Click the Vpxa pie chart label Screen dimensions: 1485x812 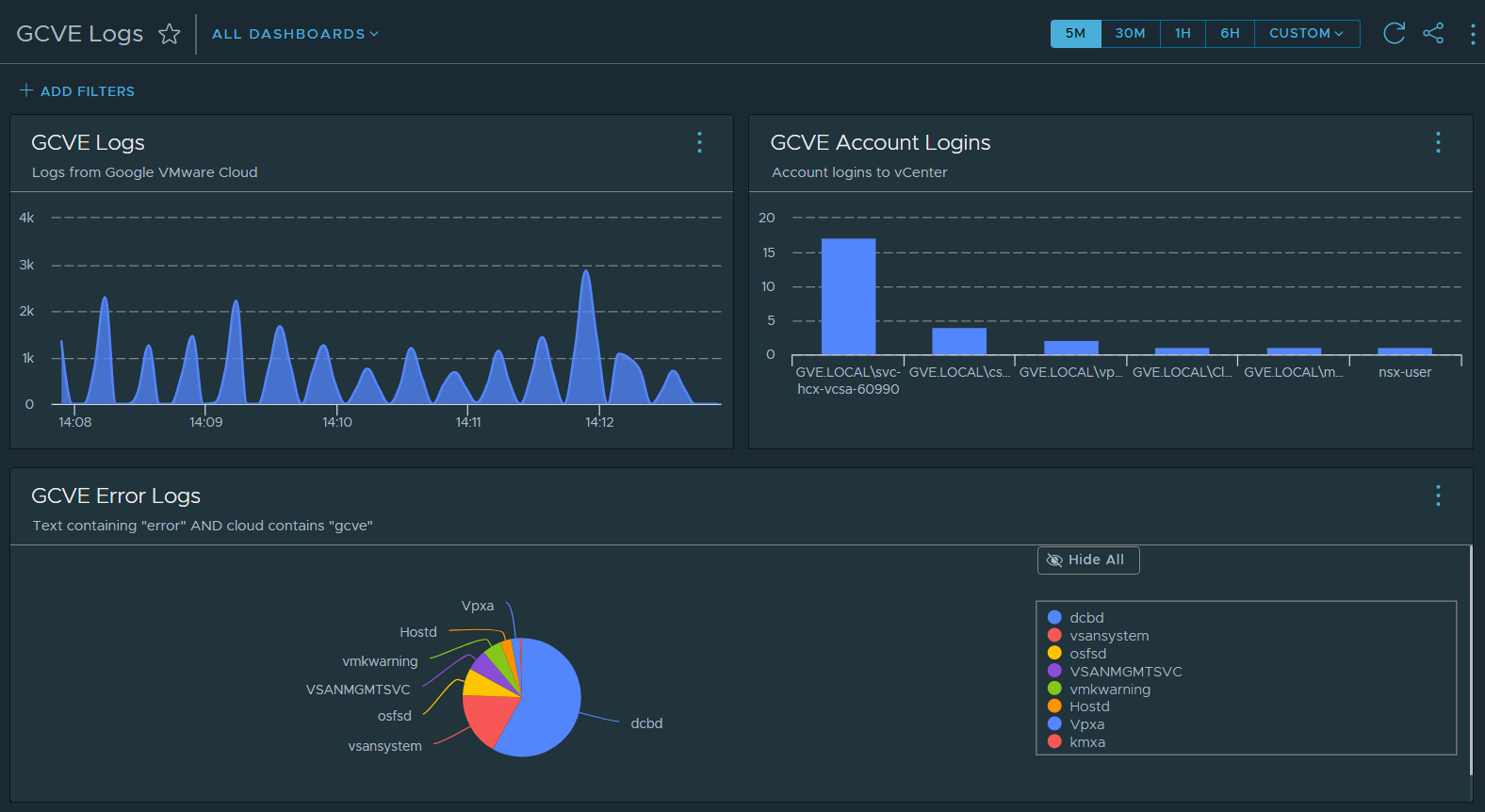[x=478, y=606]
